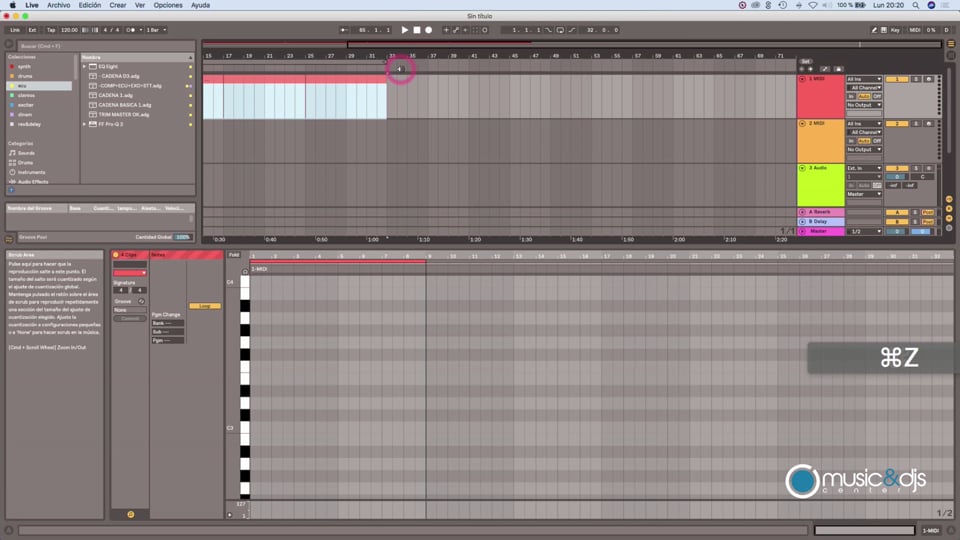Open the Crear menu
The height and width of the screenshot is (540, 960).
click(x=118, y=5)
